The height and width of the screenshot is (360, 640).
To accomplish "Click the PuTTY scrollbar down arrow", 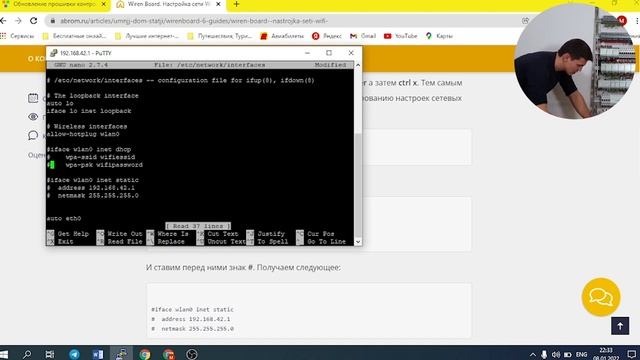I will [358, 242].
